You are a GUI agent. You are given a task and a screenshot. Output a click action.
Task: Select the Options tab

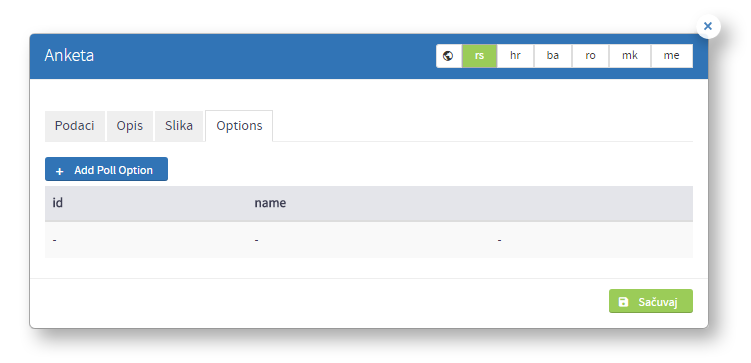(x=239, y=126)
